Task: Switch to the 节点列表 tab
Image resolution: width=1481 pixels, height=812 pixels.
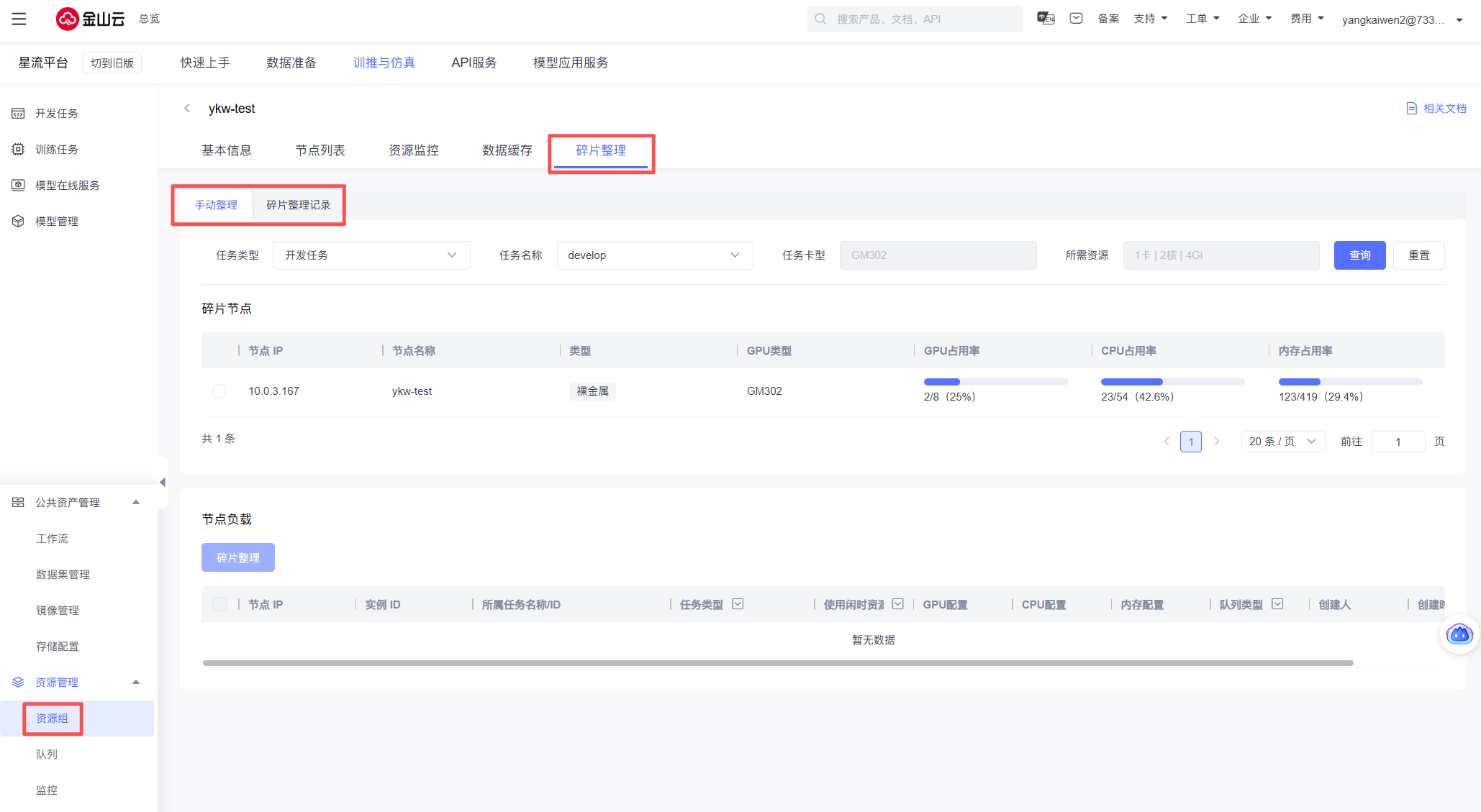Action: click(x=320, y=150)
